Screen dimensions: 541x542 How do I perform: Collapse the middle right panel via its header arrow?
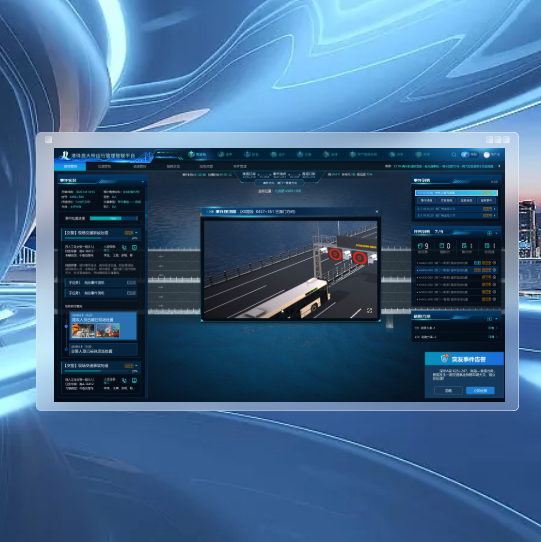(497, 233)
